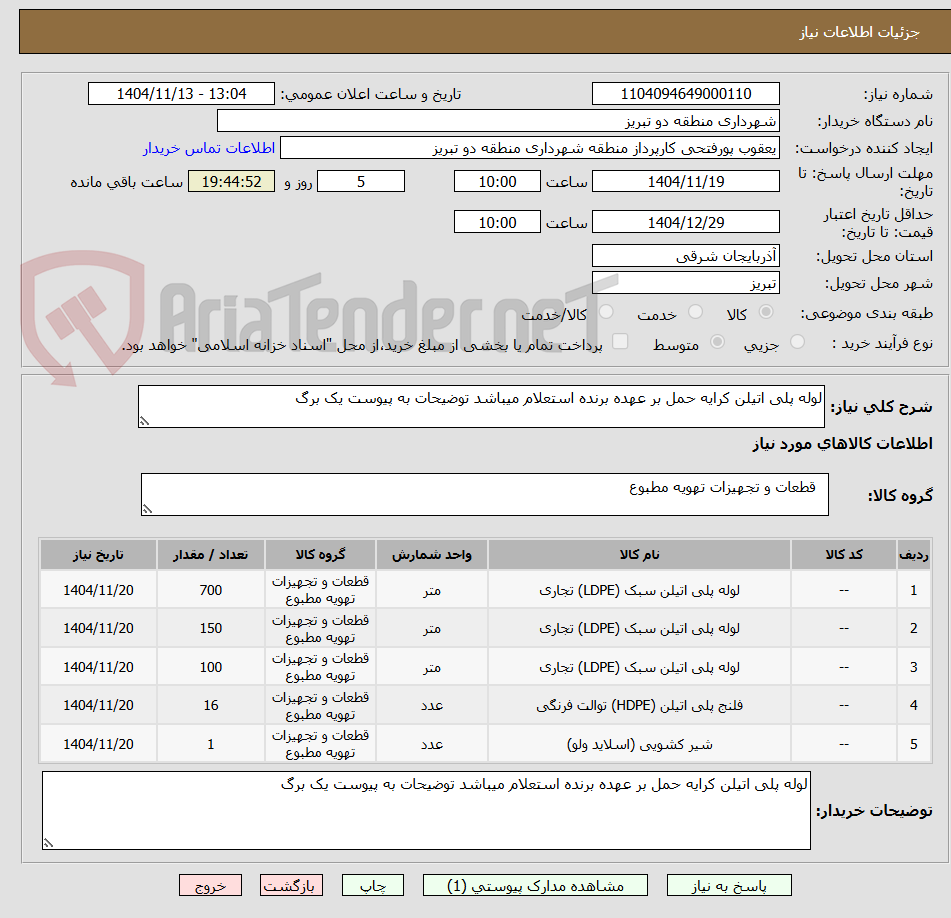Click quantity 150 in row 2
This screenshot has width=951, height=918.
click(210, 628)
